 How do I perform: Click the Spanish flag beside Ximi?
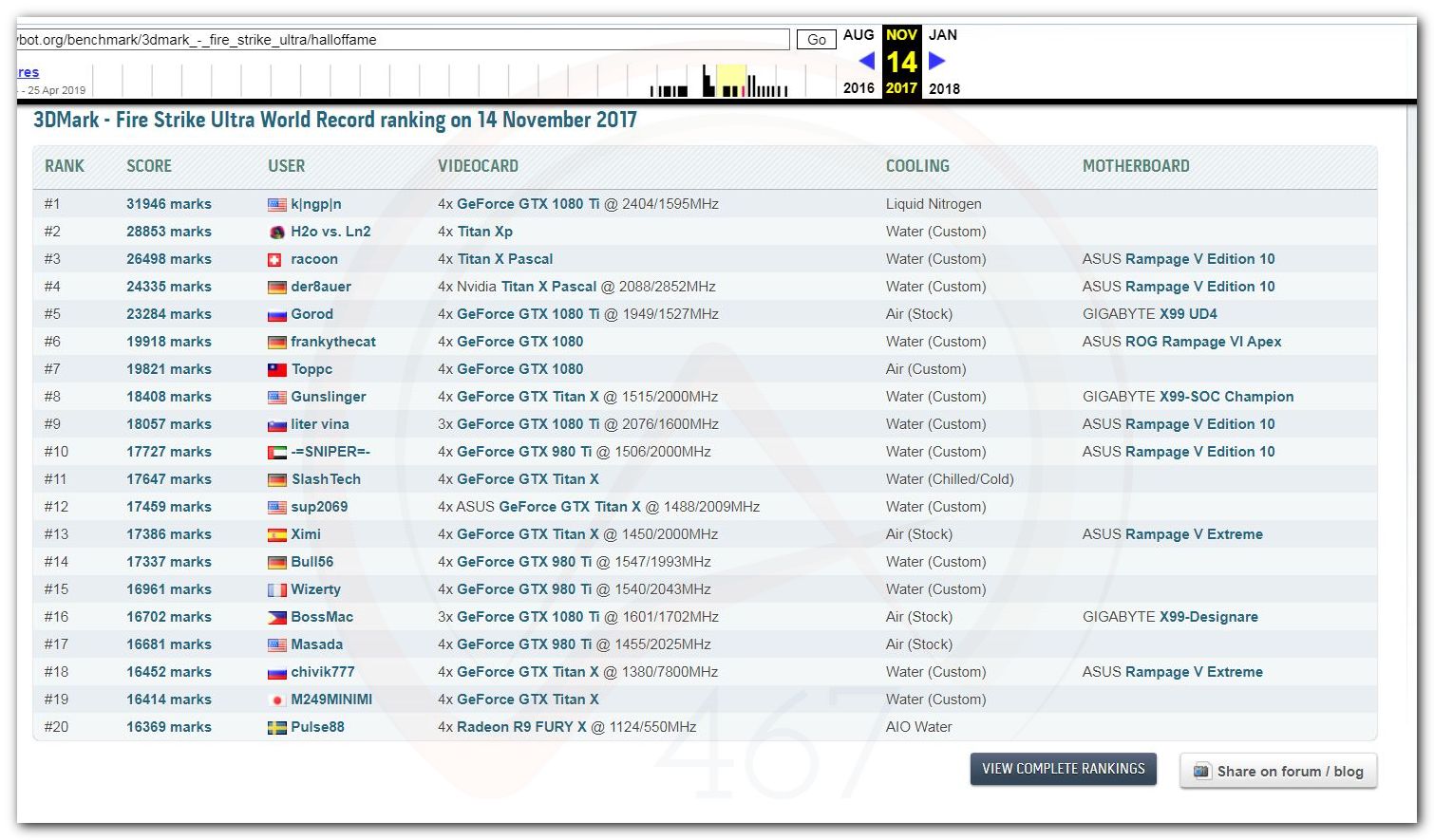coord(276,534)
